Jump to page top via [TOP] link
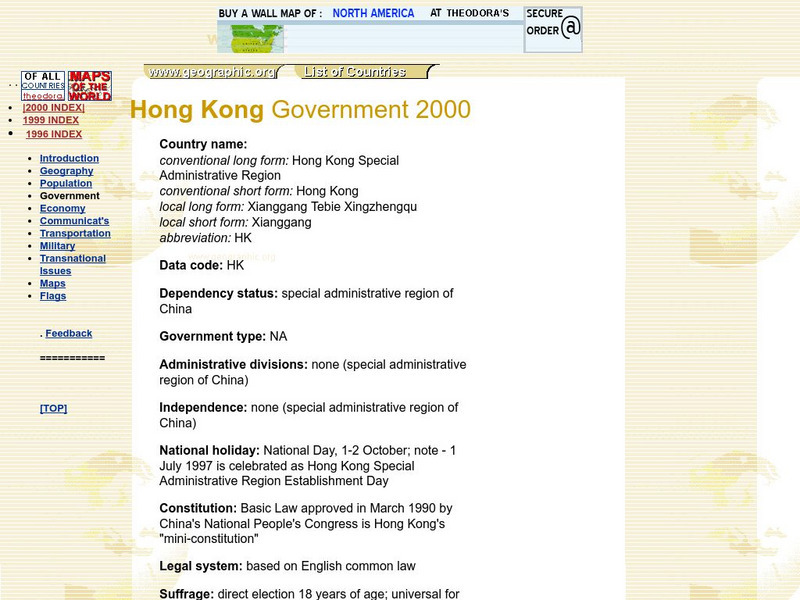800x600 pixels. (54, 408)
